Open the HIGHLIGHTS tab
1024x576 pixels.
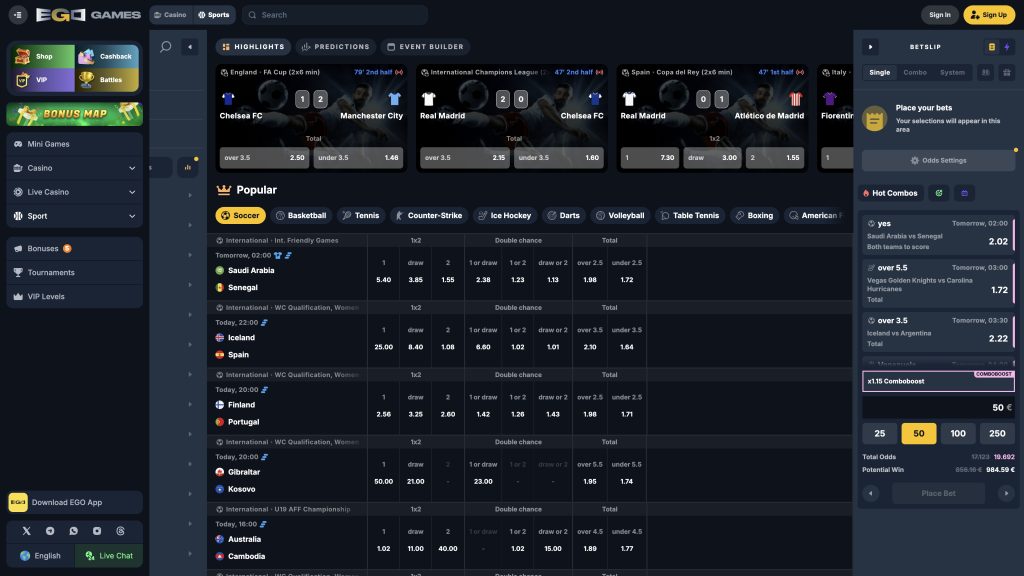[253, 47]
